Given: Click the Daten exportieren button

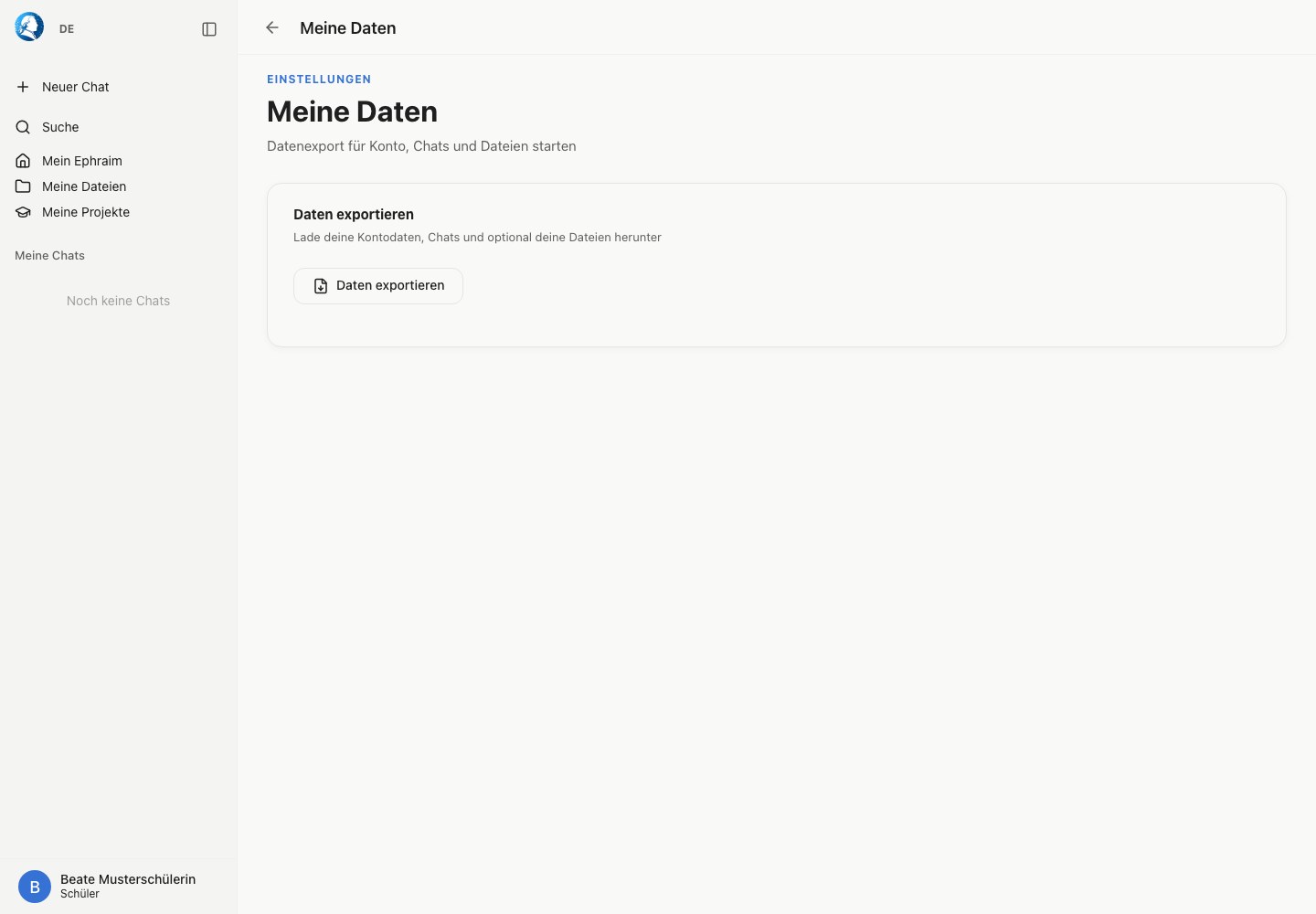Looking at the screenshot, I should point(378,286).
